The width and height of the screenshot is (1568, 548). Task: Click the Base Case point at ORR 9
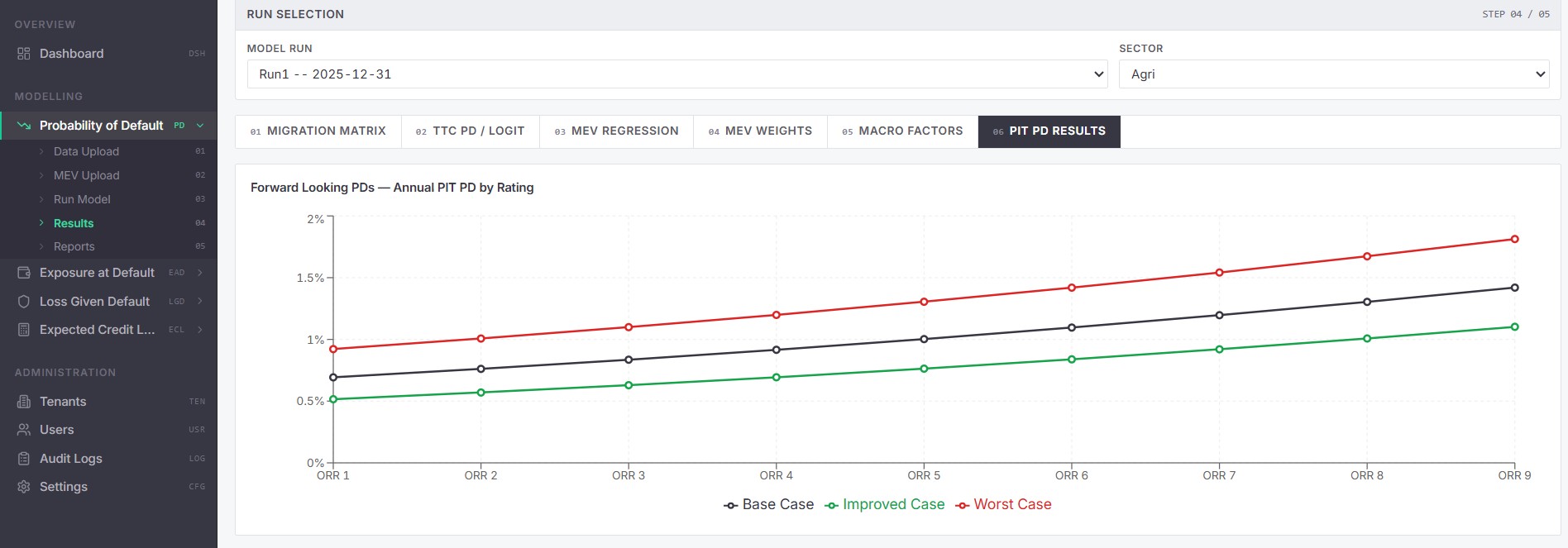[1514, 288]
